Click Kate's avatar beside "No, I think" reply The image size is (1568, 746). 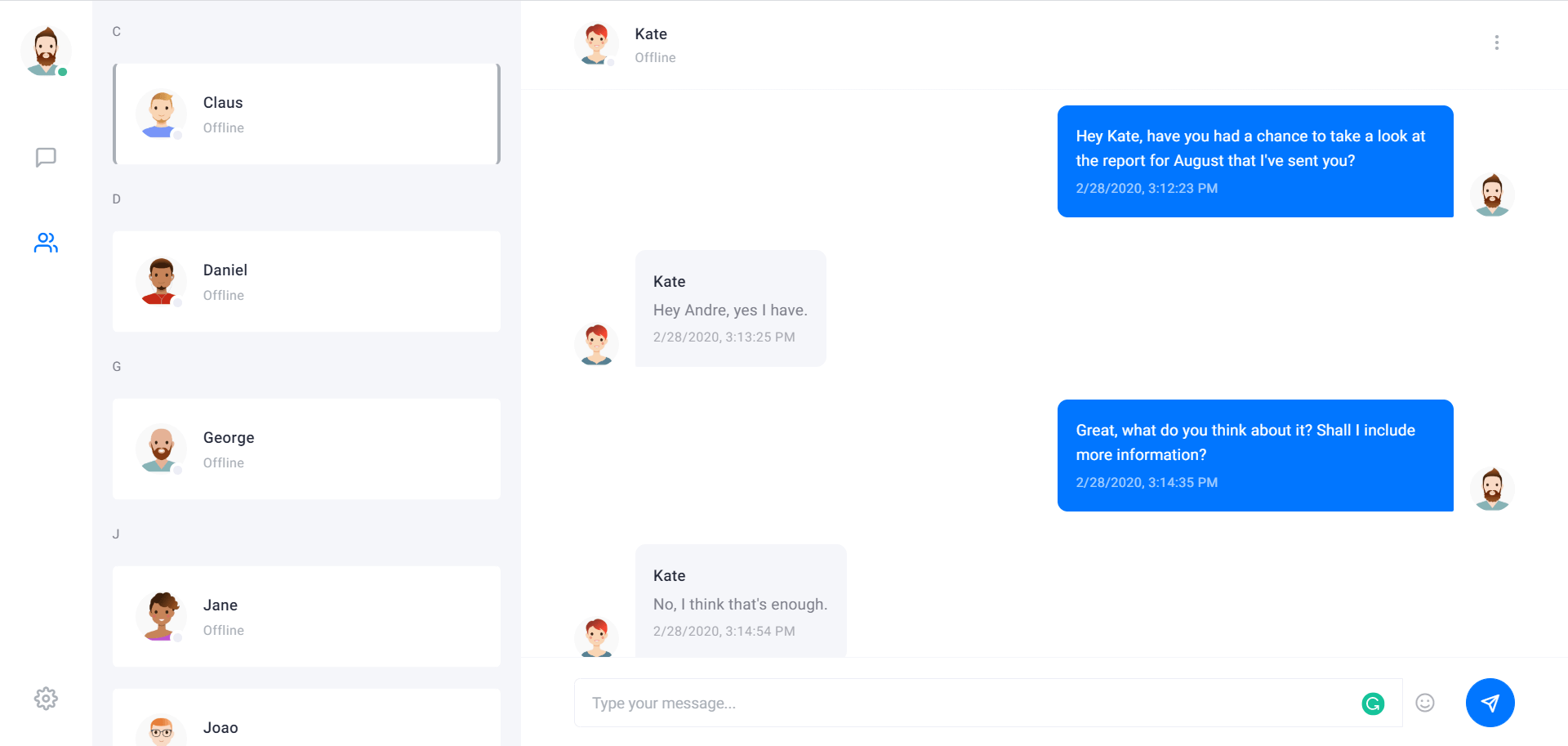tap(596, 637)
